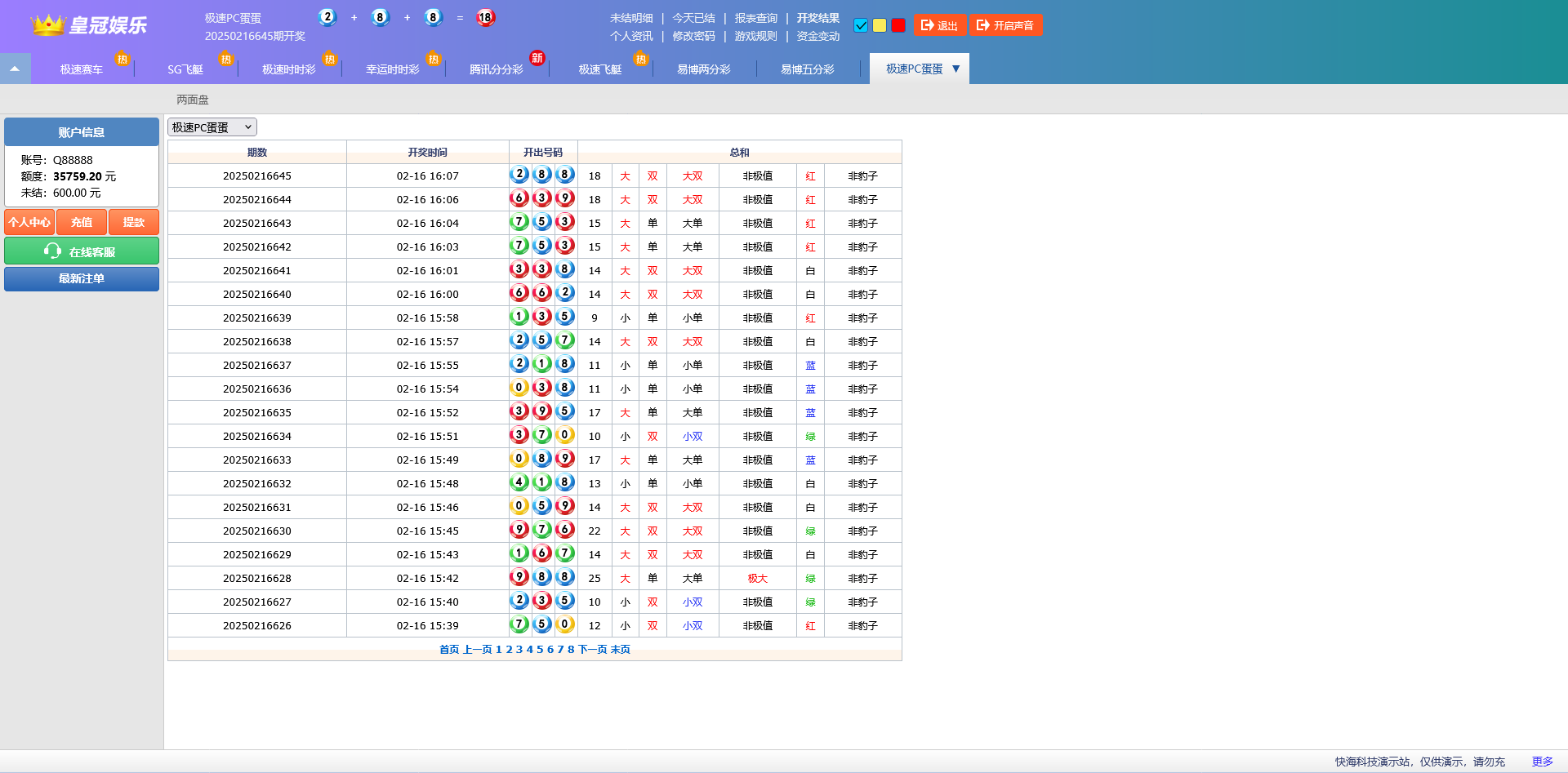Click green ball 7 in row 20250216643
Image resolution: width=1568 pixels, height=773 pixels.
[x=519, y=222]
